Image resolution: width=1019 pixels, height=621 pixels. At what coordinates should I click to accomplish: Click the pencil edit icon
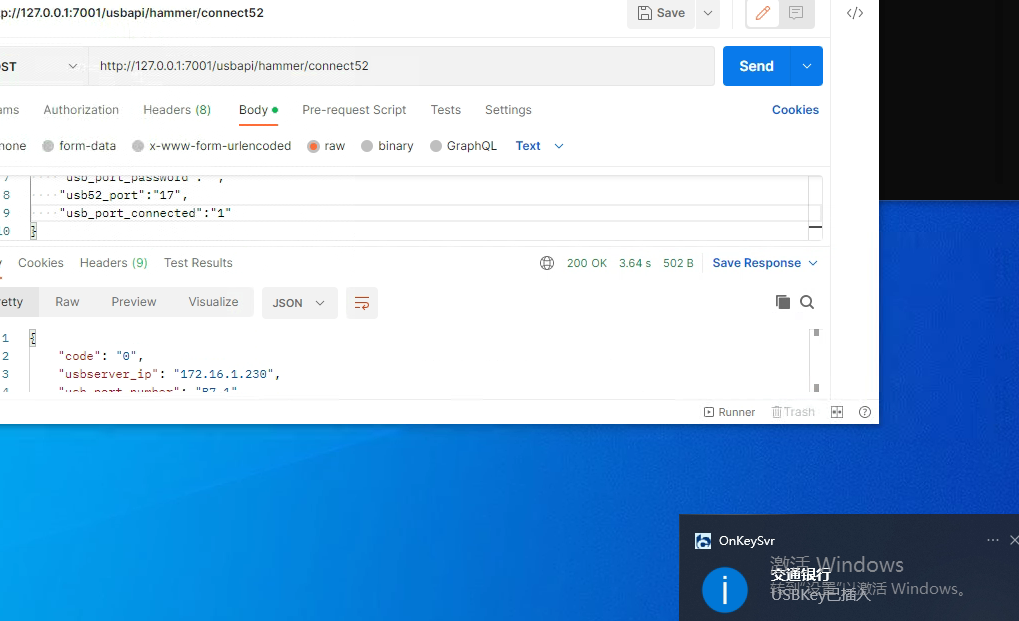(x=763, y=13)
